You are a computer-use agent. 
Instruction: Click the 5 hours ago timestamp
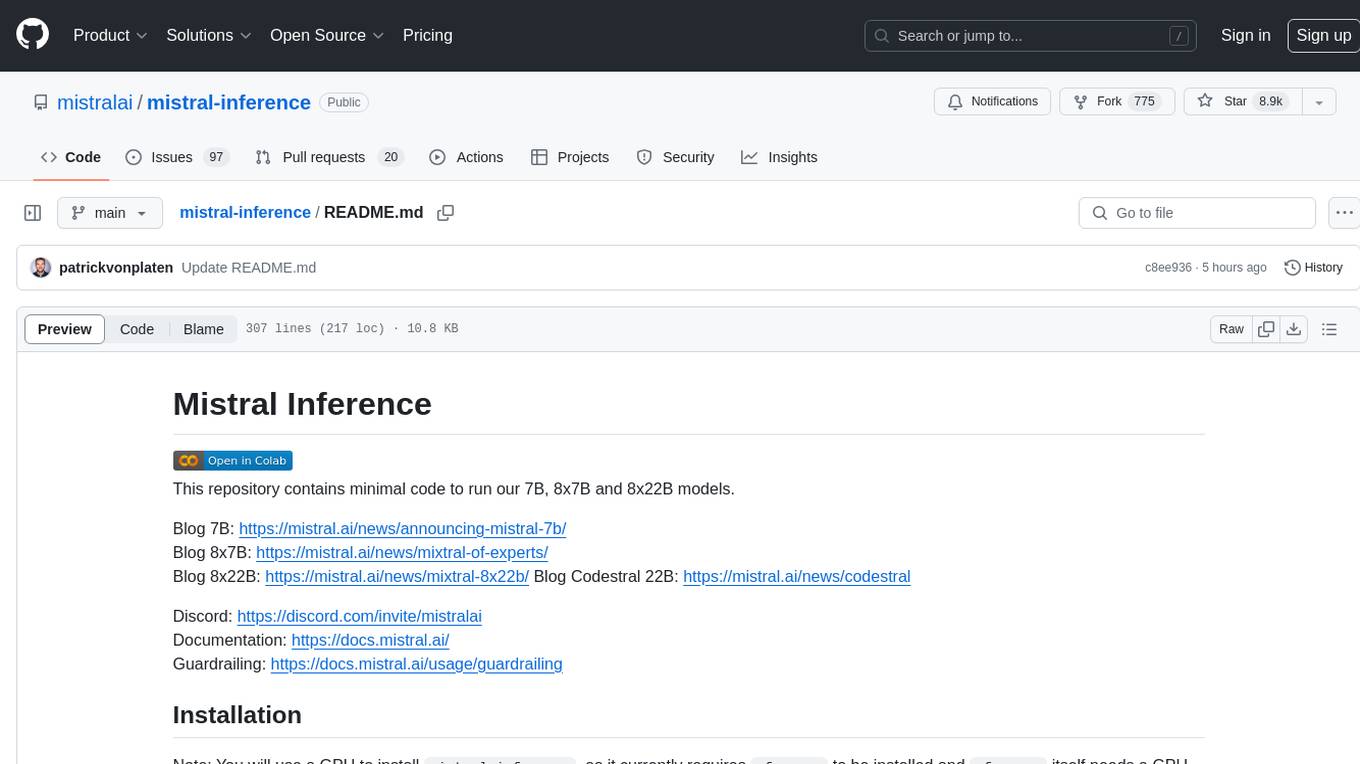coord(1235,268)
